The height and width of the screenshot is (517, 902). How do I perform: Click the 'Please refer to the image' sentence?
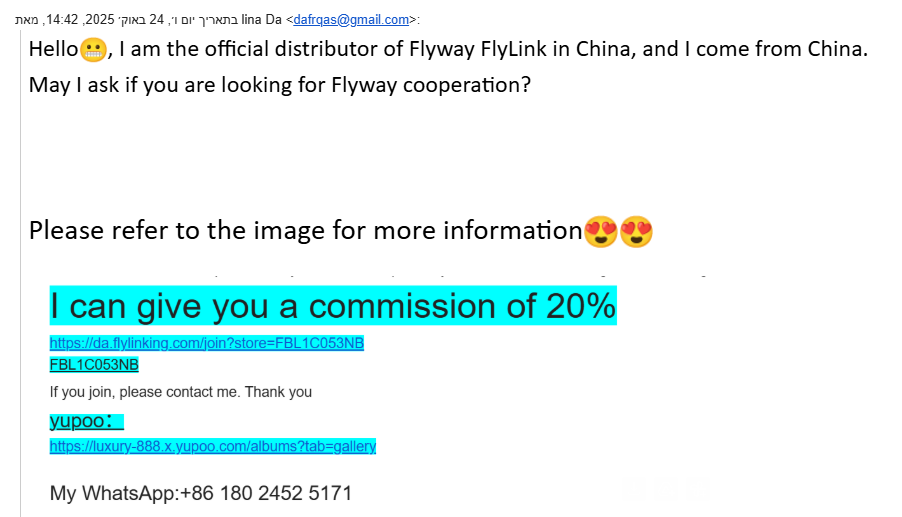tap(305, 231)
